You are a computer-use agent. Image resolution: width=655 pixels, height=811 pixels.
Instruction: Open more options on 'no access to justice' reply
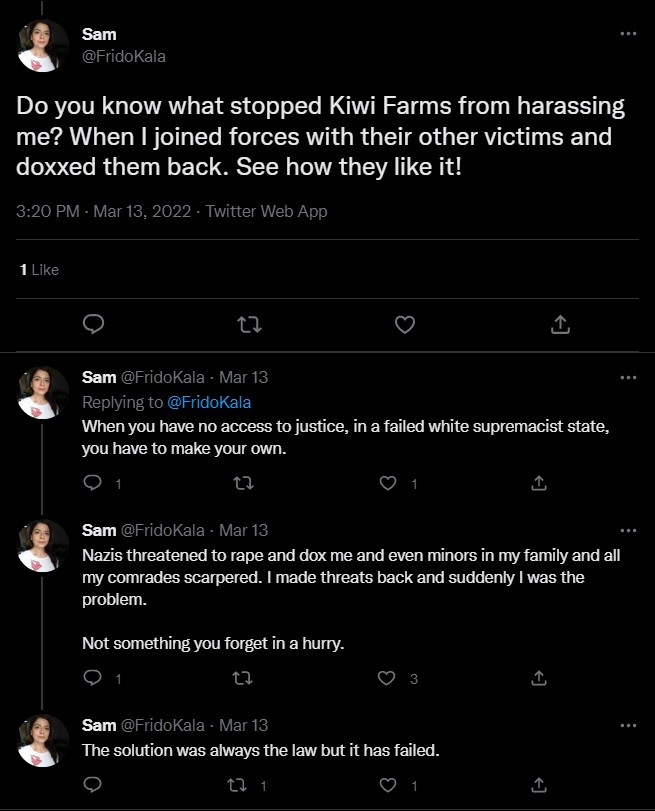(628, 377)
